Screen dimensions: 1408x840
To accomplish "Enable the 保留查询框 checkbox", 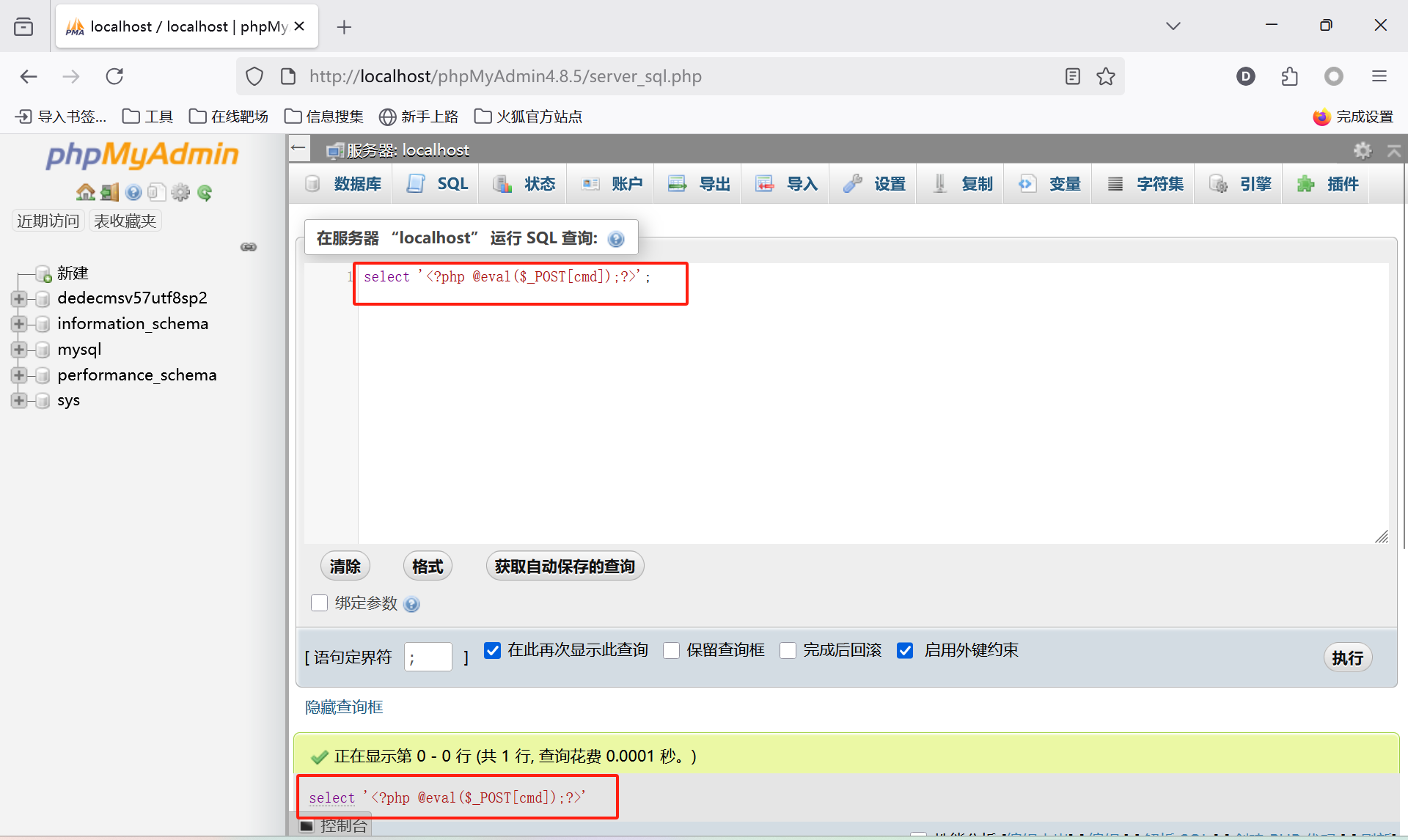I will (x=671, y=650).
